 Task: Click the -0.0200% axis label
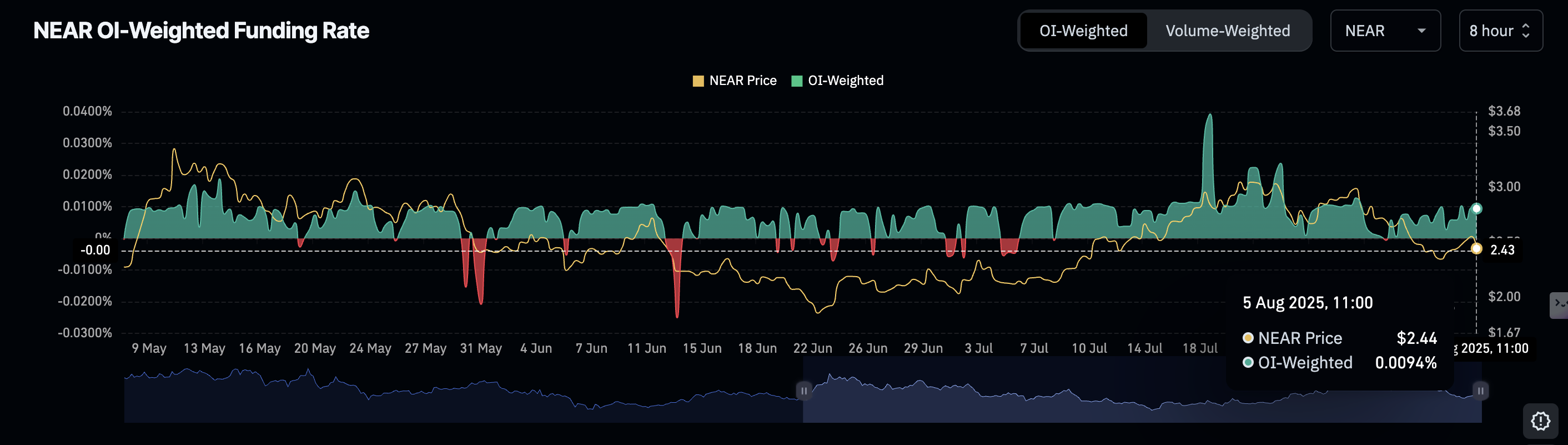85,301
